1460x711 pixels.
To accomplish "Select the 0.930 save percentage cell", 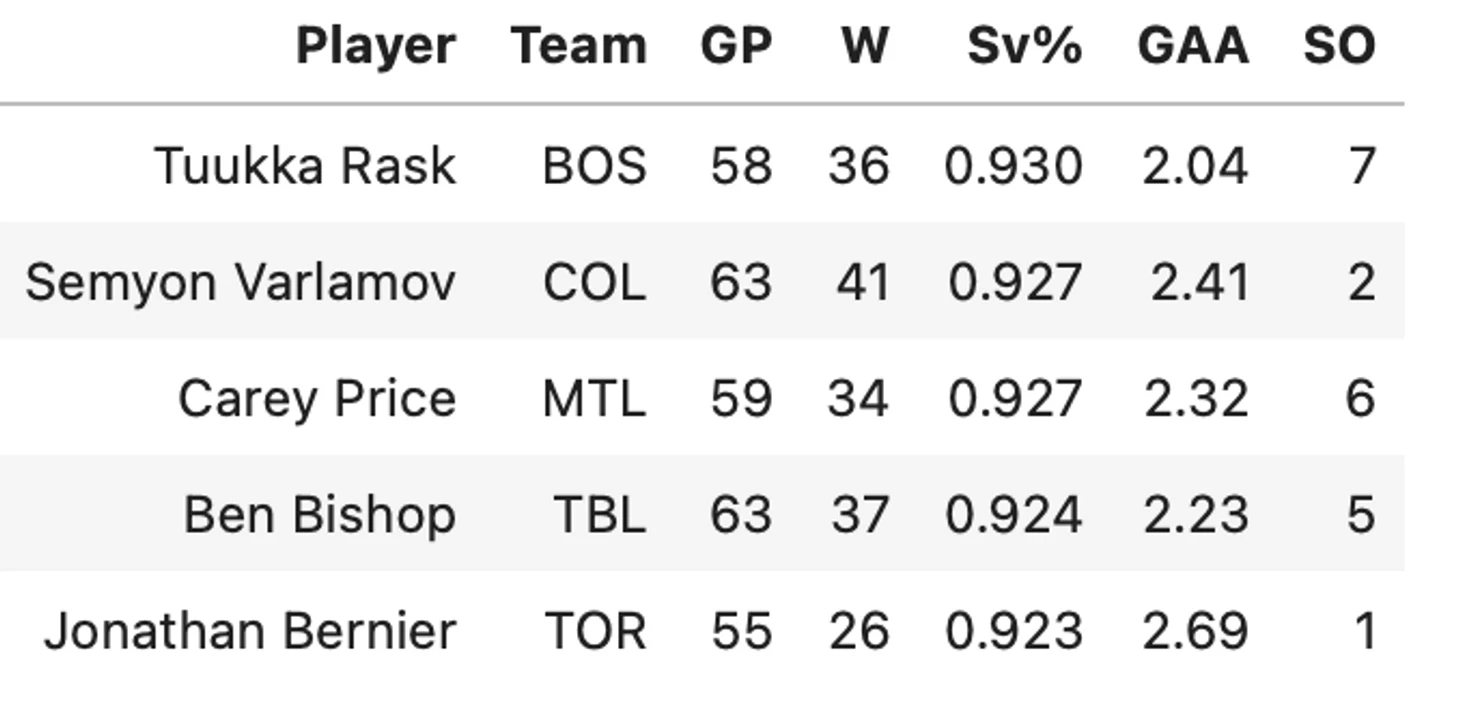I will click(x=1013, y=165).
